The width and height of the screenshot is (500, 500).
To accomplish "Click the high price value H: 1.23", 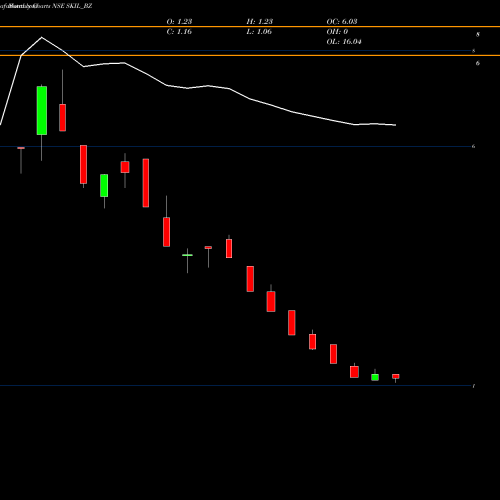I will [259, 21].
